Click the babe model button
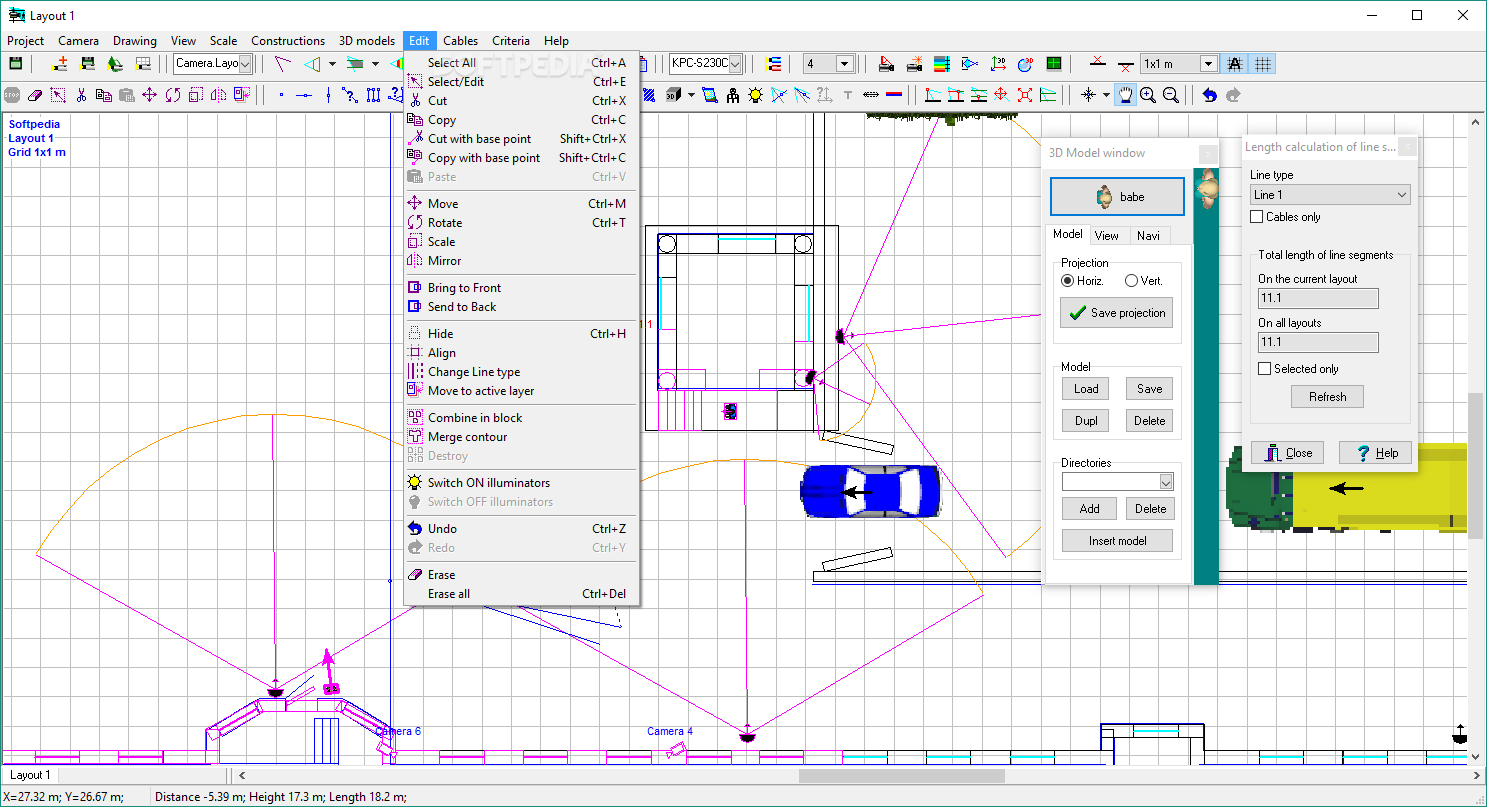This screenshot has width=1487, height=807. pos(1117,197)
